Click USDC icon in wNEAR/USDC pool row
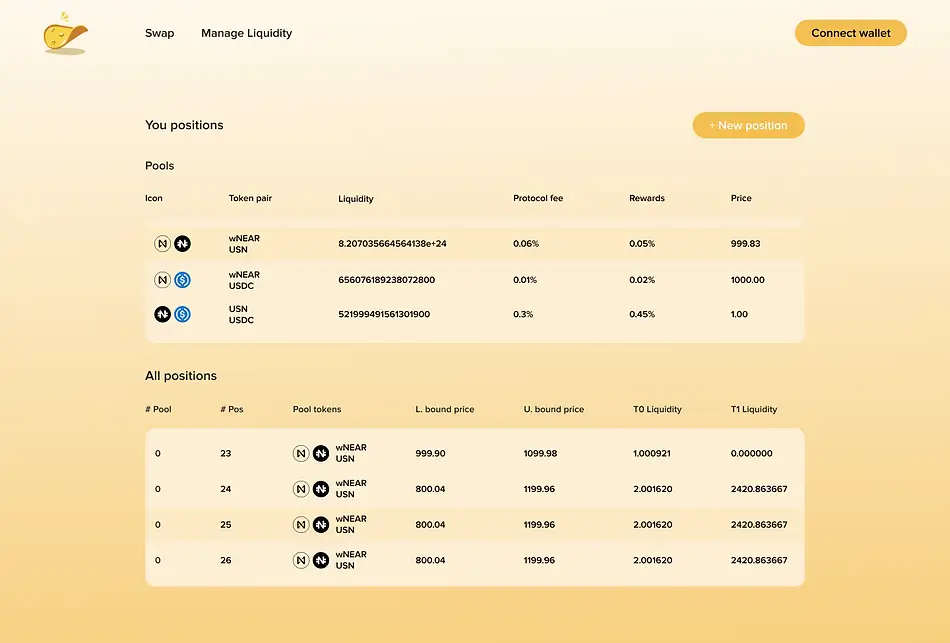Viewport: 950px width, 643px height. [x=182, y=280]
